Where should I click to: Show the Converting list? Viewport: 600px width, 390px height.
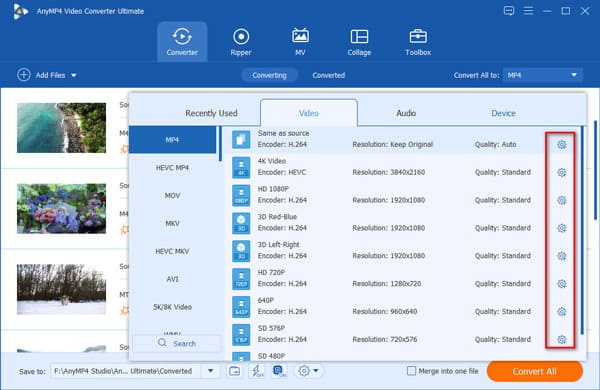pos(269,75)
